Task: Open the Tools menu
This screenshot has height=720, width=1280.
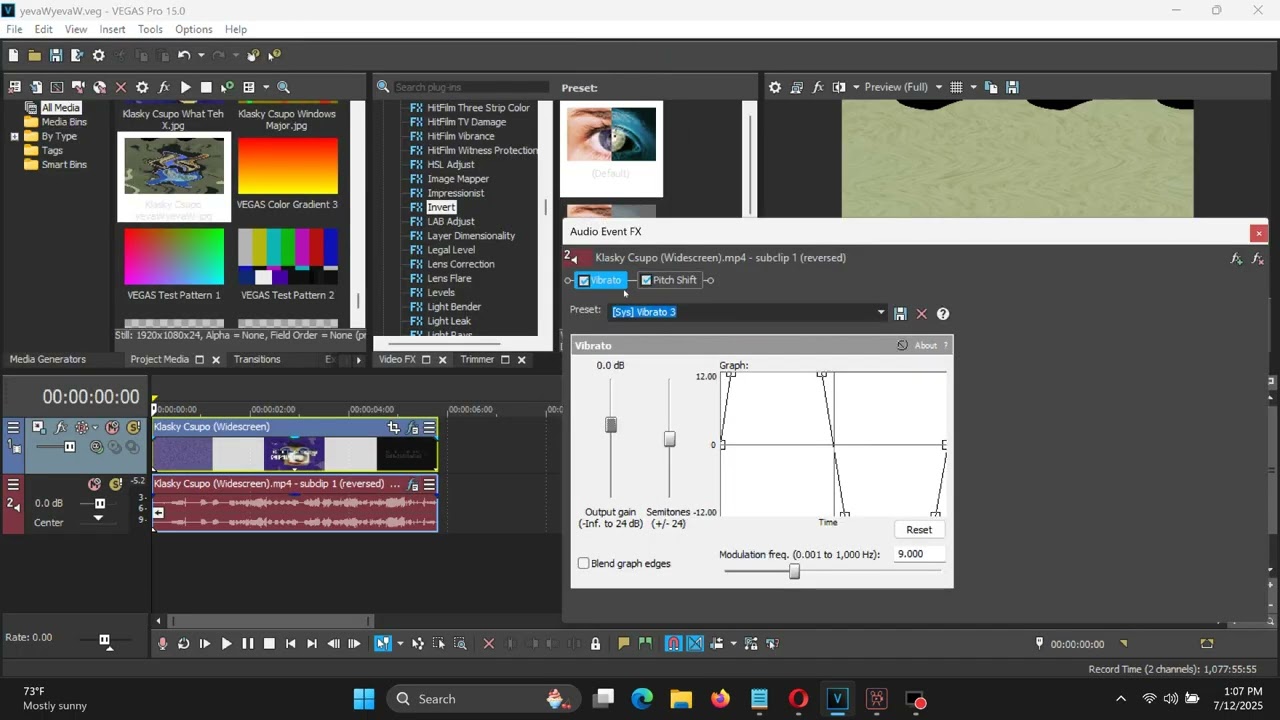Action: click(150, 29)
